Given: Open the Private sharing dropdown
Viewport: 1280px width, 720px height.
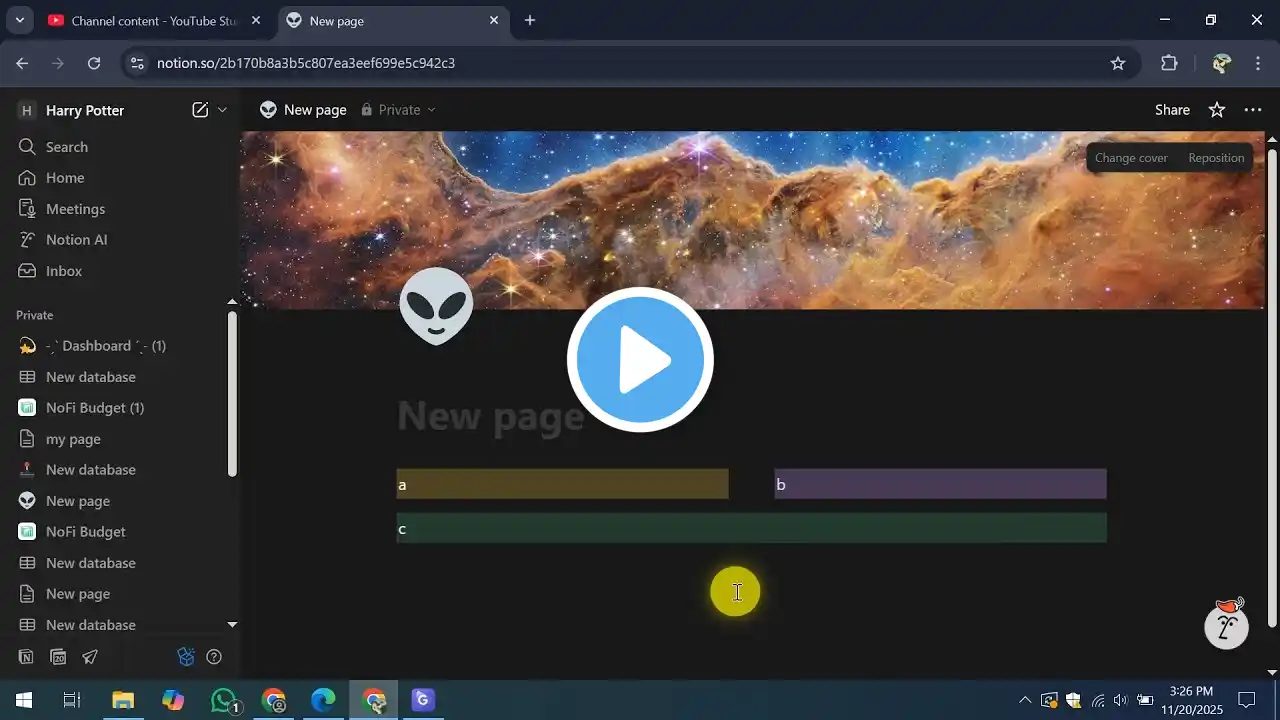Looking at the screenshot, I should point(399,110).
